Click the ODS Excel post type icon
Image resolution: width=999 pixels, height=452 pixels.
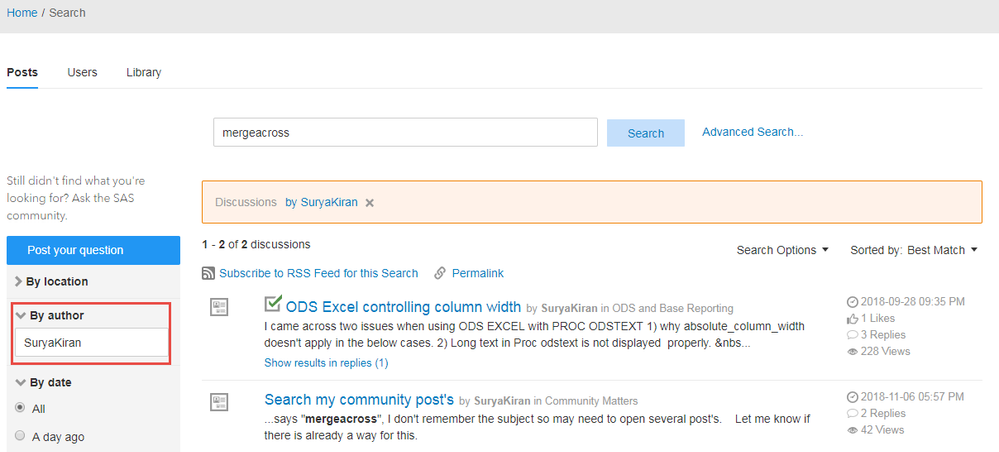[220, 307]
